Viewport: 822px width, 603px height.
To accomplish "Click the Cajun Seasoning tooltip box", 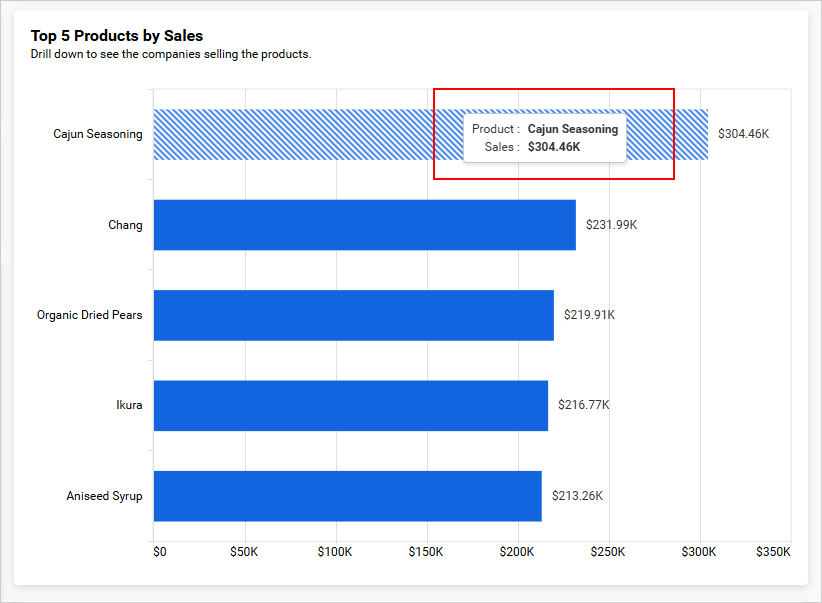I will point(545,138).
